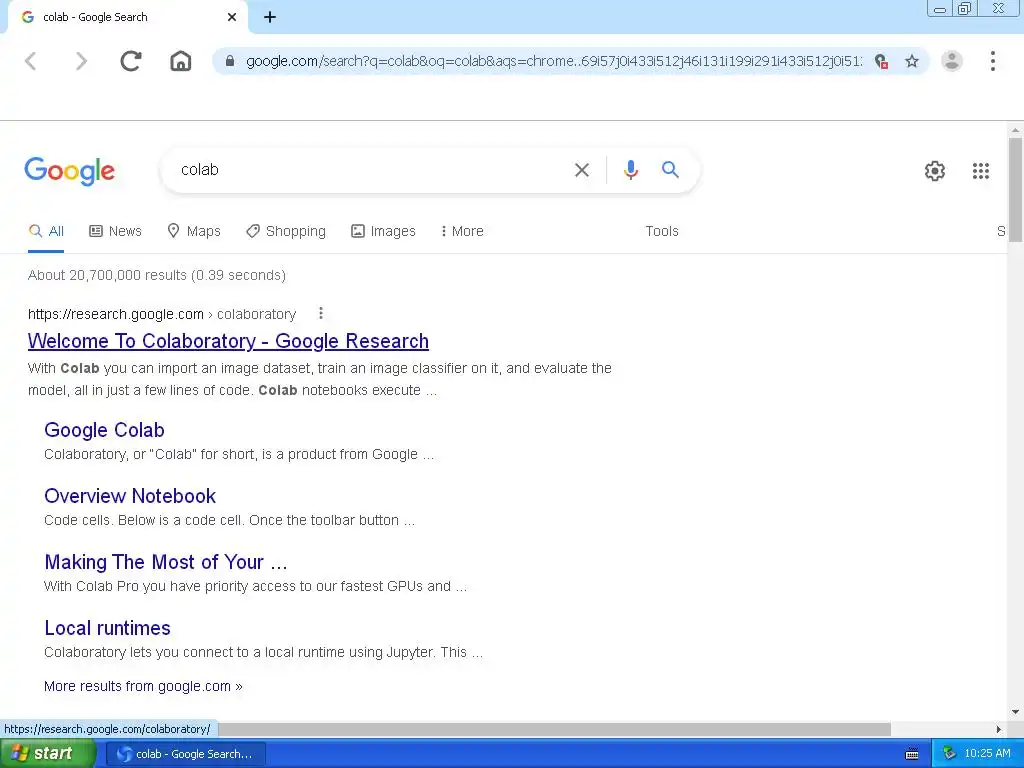Open the Overview Notebook sitelink

coord(130,496)
